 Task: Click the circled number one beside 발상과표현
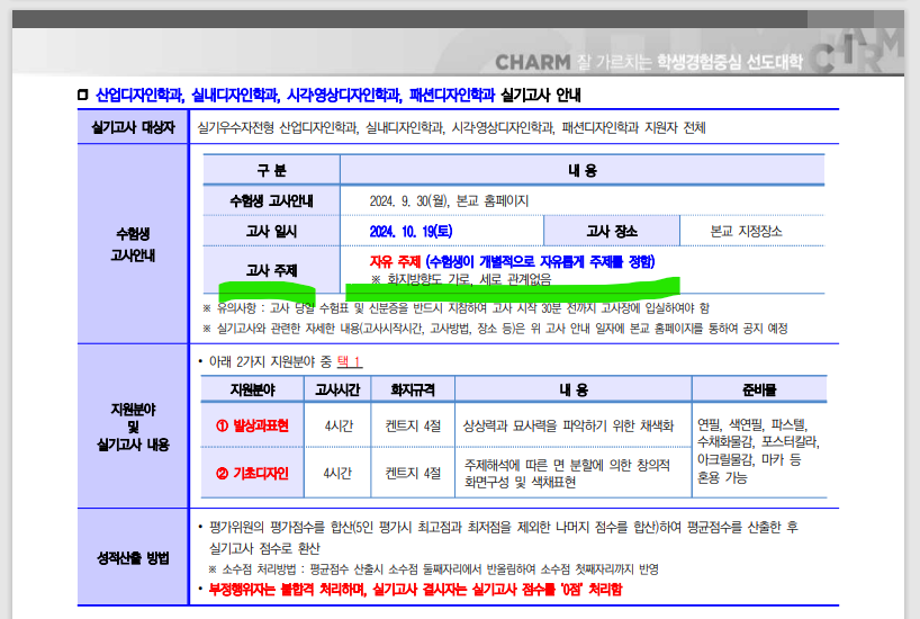click(x=221, y=425)
